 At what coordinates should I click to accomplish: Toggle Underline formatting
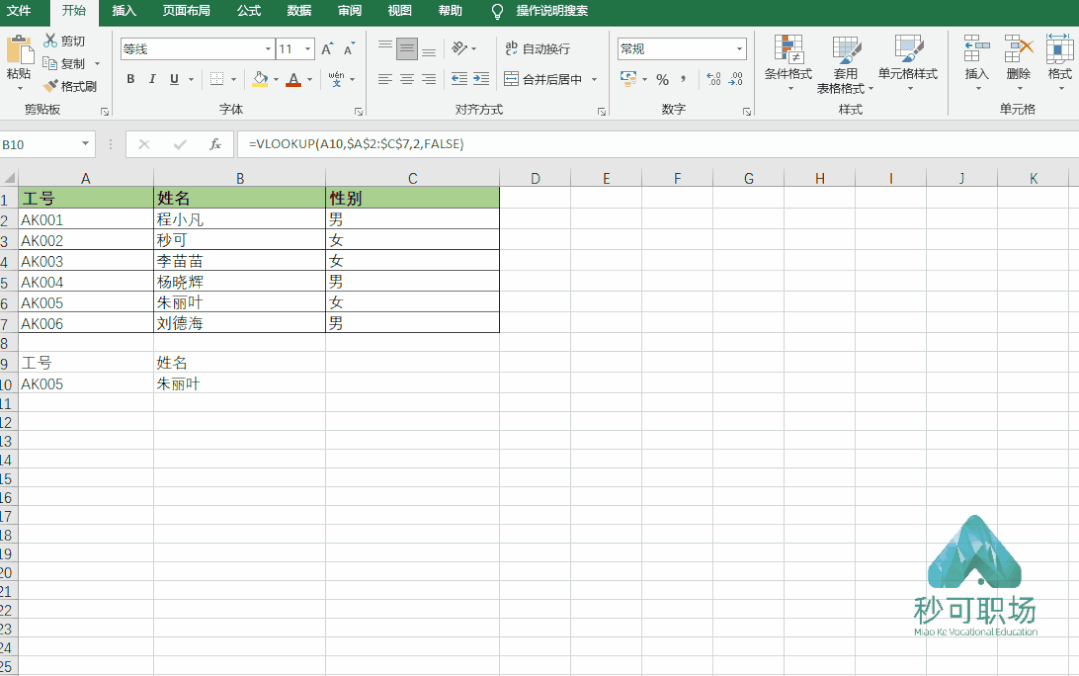[174, 79]
